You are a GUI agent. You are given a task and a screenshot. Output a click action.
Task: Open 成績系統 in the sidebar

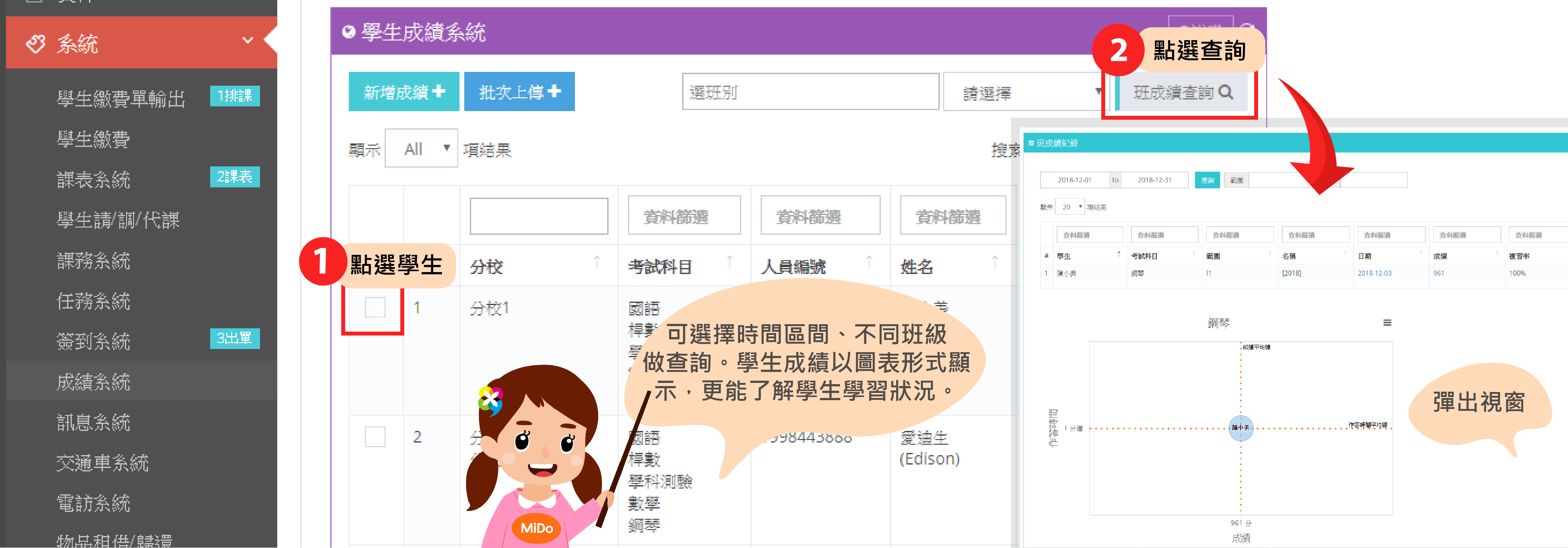93,382
